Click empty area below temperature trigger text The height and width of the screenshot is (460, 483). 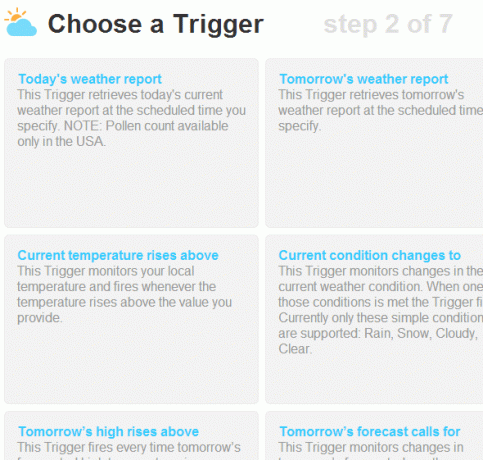(x=131, y=363)
